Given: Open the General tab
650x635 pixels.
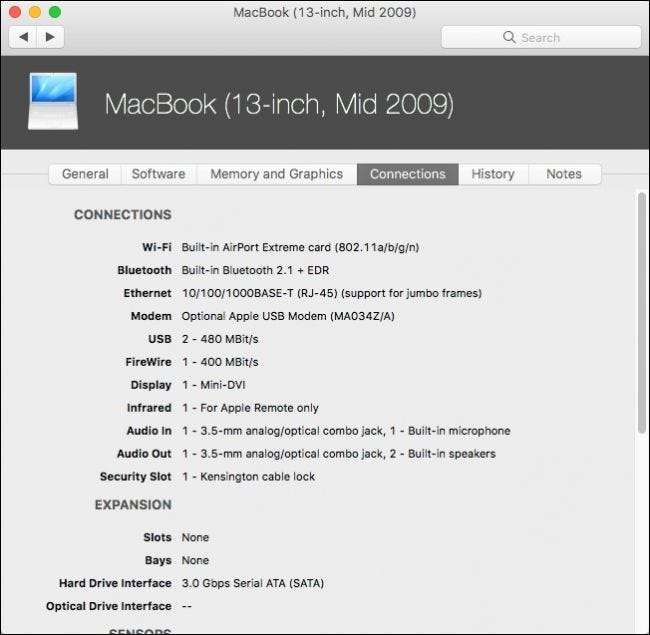Looking at the screenshot, I should click(85, 174).
